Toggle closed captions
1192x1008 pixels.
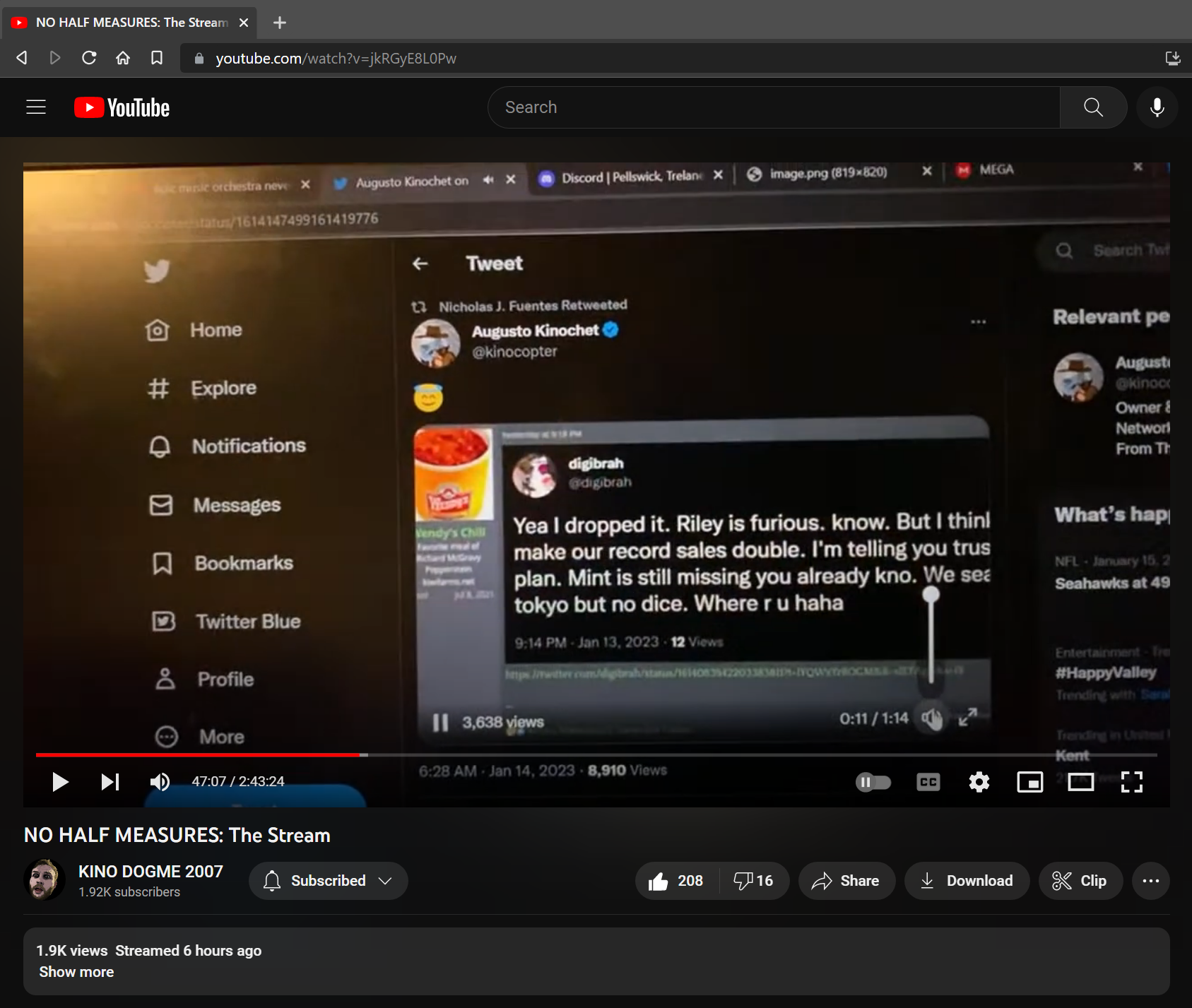tap(928, 782)
